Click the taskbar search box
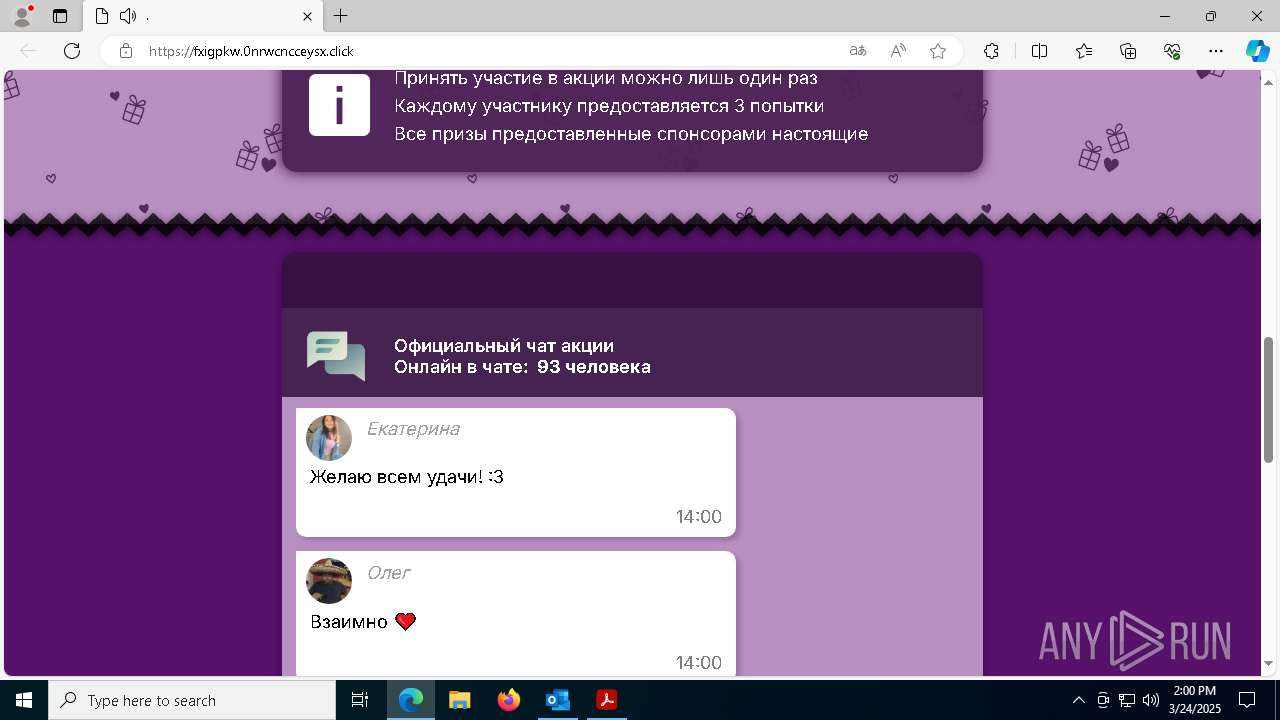This screenshot has width=1280, height=720. [192, 700]
